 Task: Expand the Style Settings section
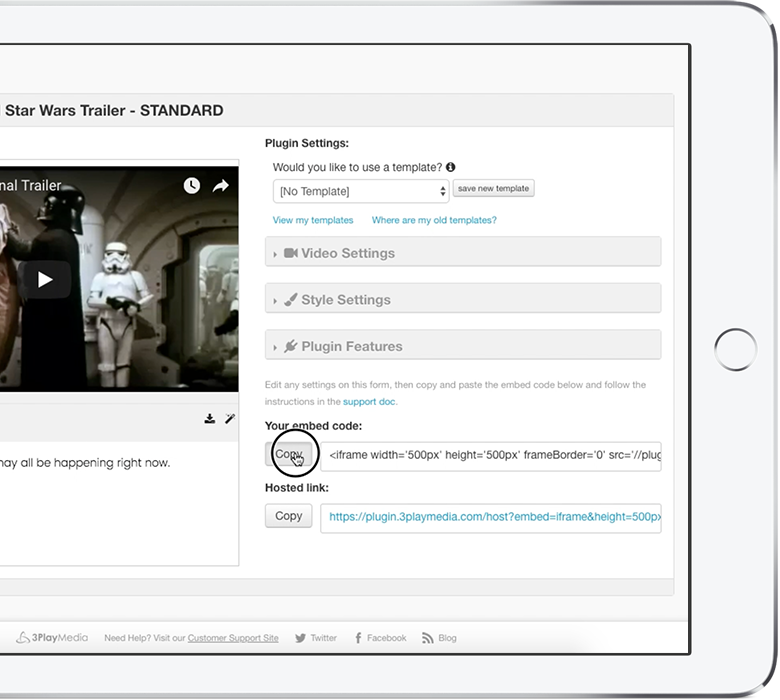click(x=463, y=299)
